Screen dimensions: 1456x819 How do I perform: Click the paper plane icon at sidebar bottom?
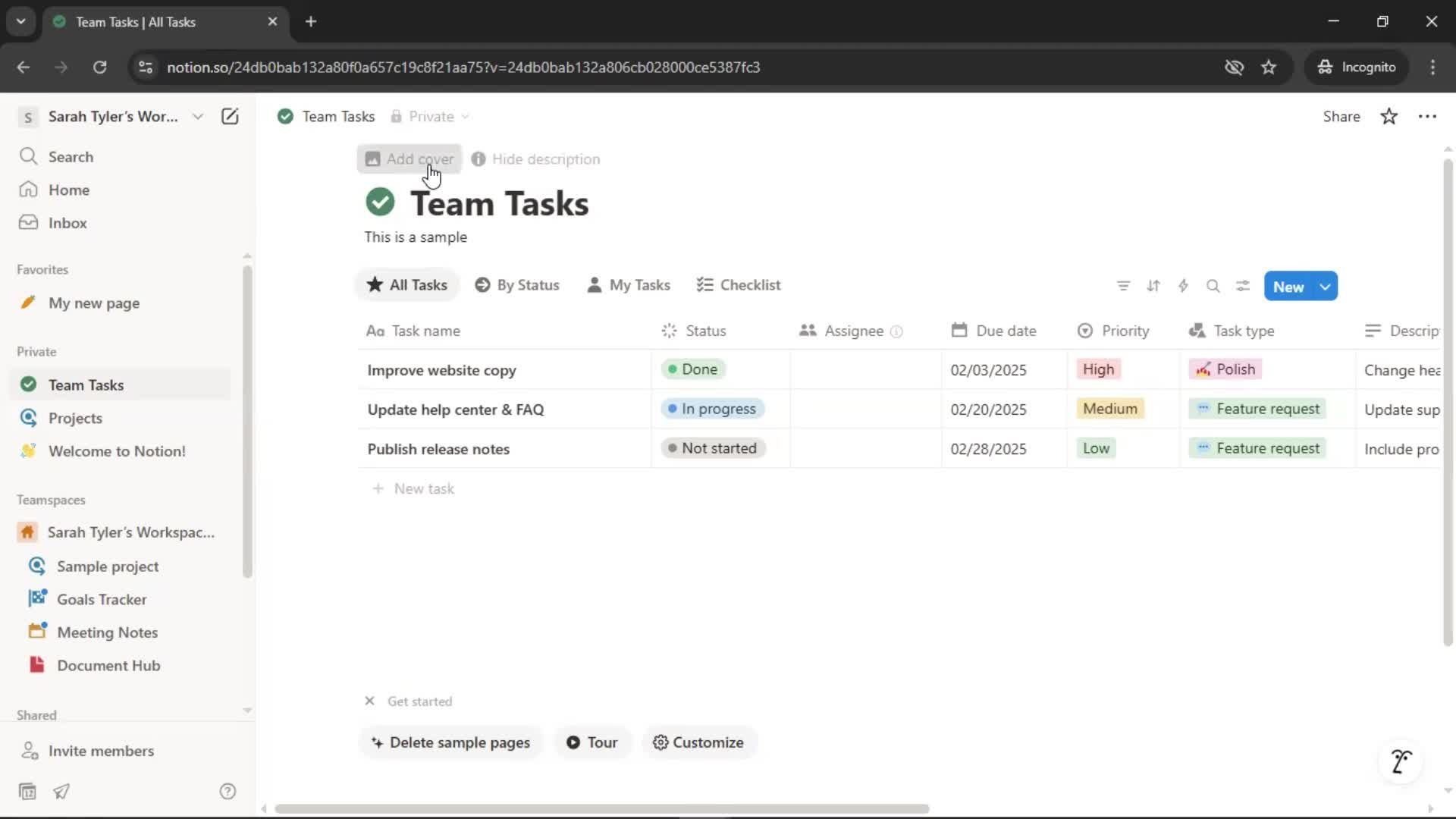61,791
